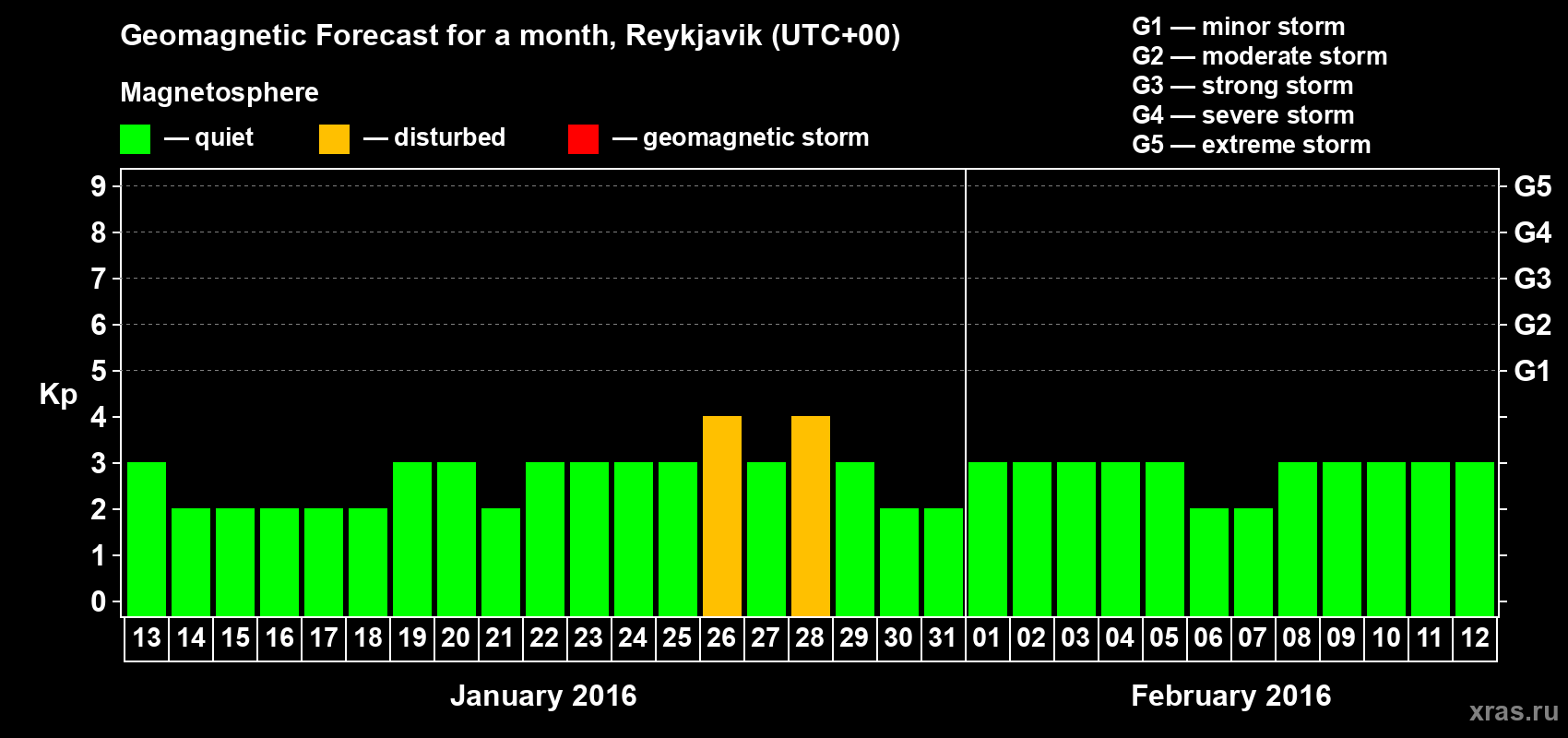This screenshot has height=738, width=1568.
Task: Click the 'G3 — strong storm' legend line
Action: pyautogui.click(x=1243, y=86)
